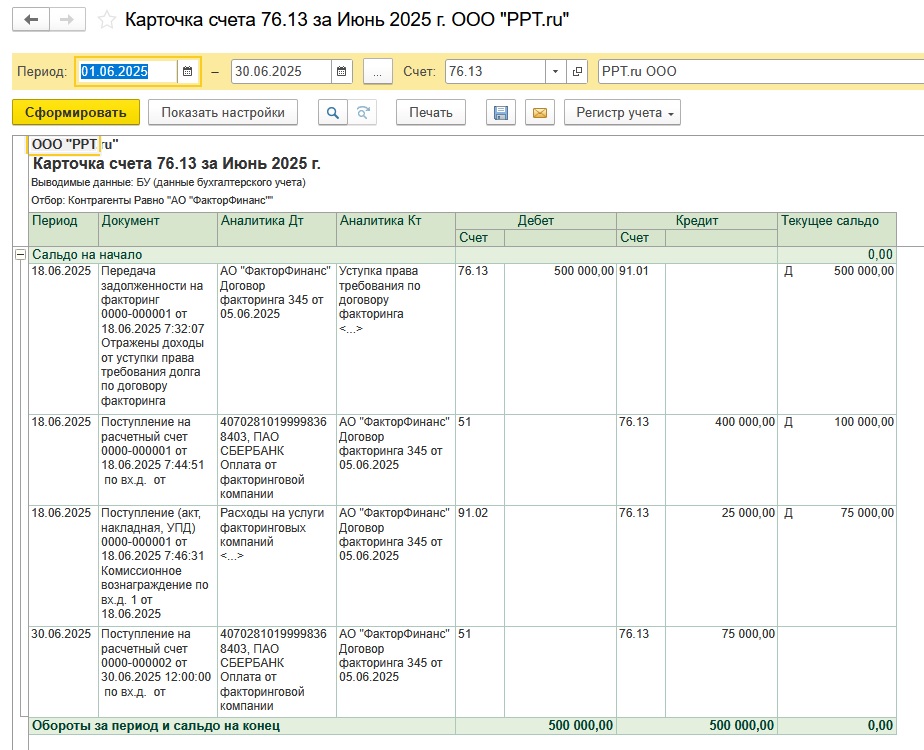Image resolution: width=924 pixels, height=750 pixels.
Task: Select the Передача задолженности на факторинг document cell
Action: [158, 335]
